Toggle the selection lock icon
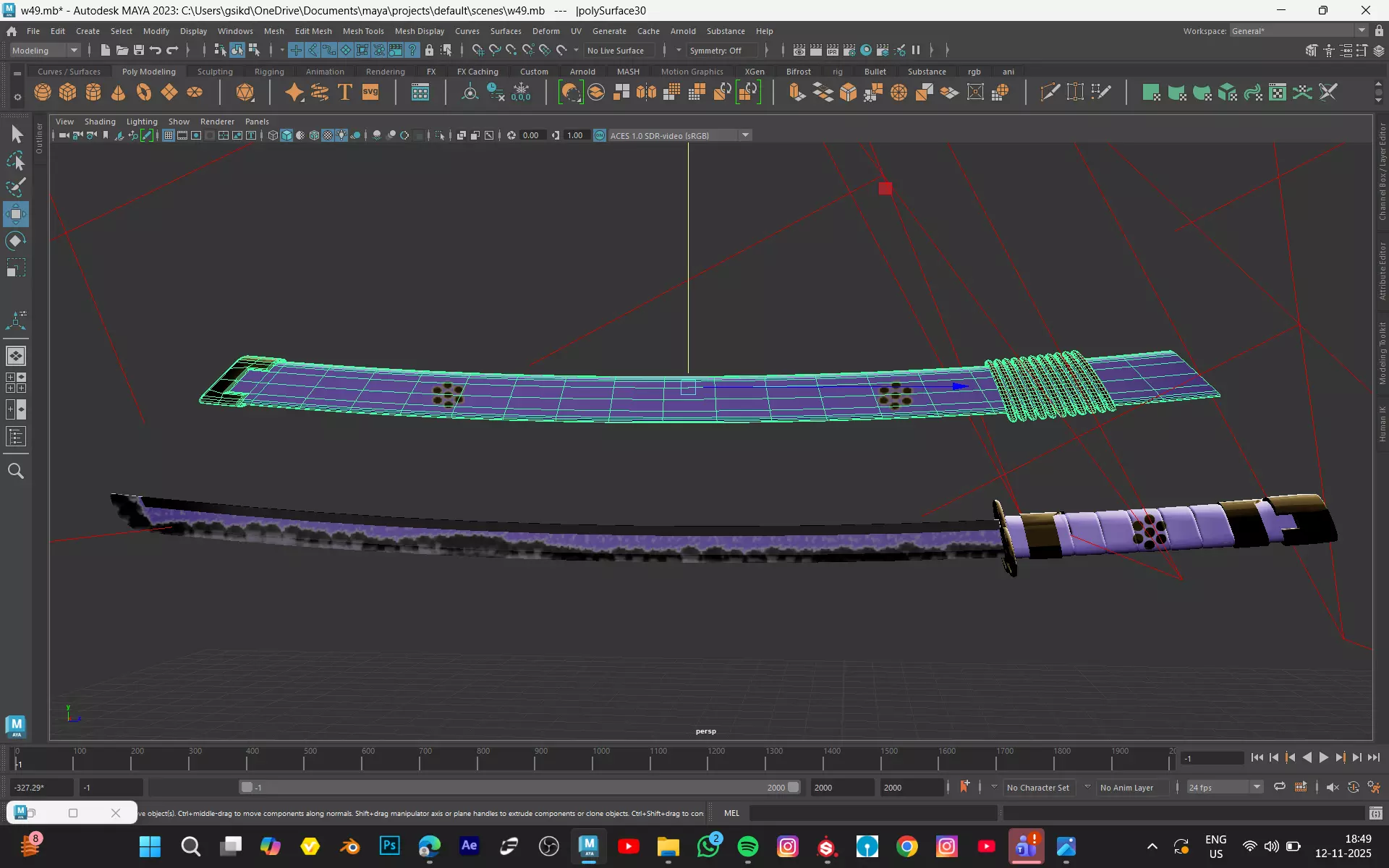Screen dimensions: 1389x868 coord(429,50)
